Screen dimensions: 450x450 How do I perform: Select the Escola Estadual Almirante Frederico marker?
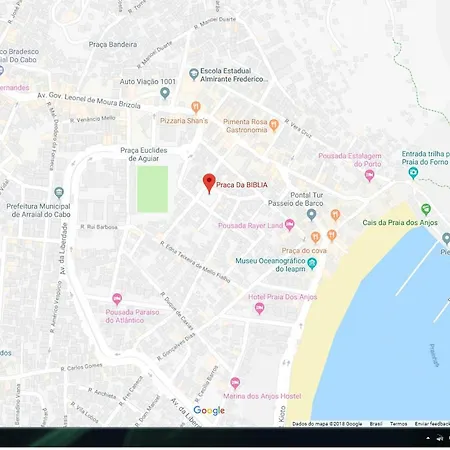coord(194,74)
